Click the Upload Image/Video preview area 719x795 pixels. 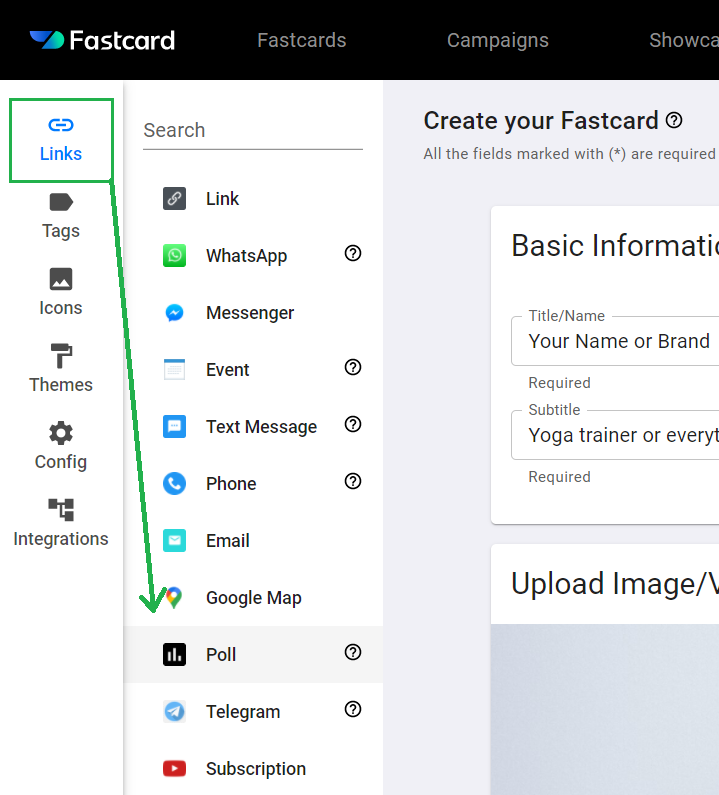(x=605, y=709)
